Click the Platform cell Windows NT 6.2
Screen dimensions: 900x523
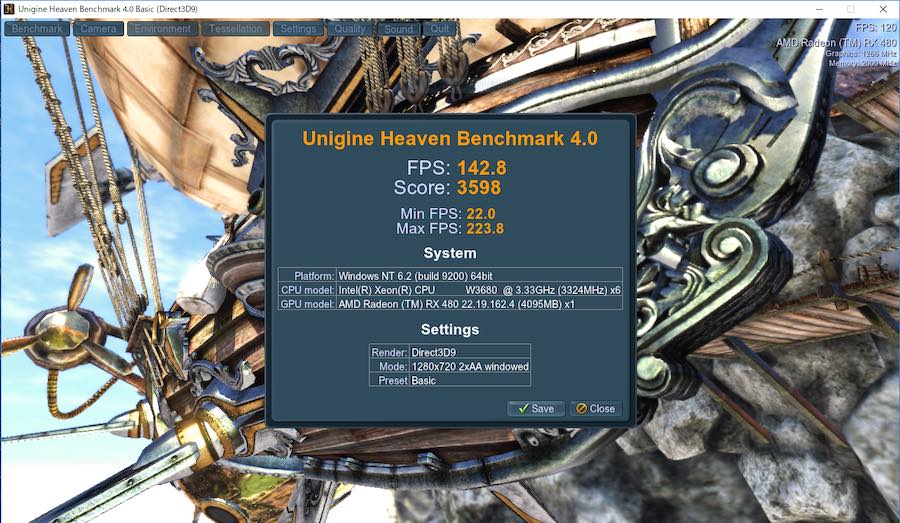point(479,276)
